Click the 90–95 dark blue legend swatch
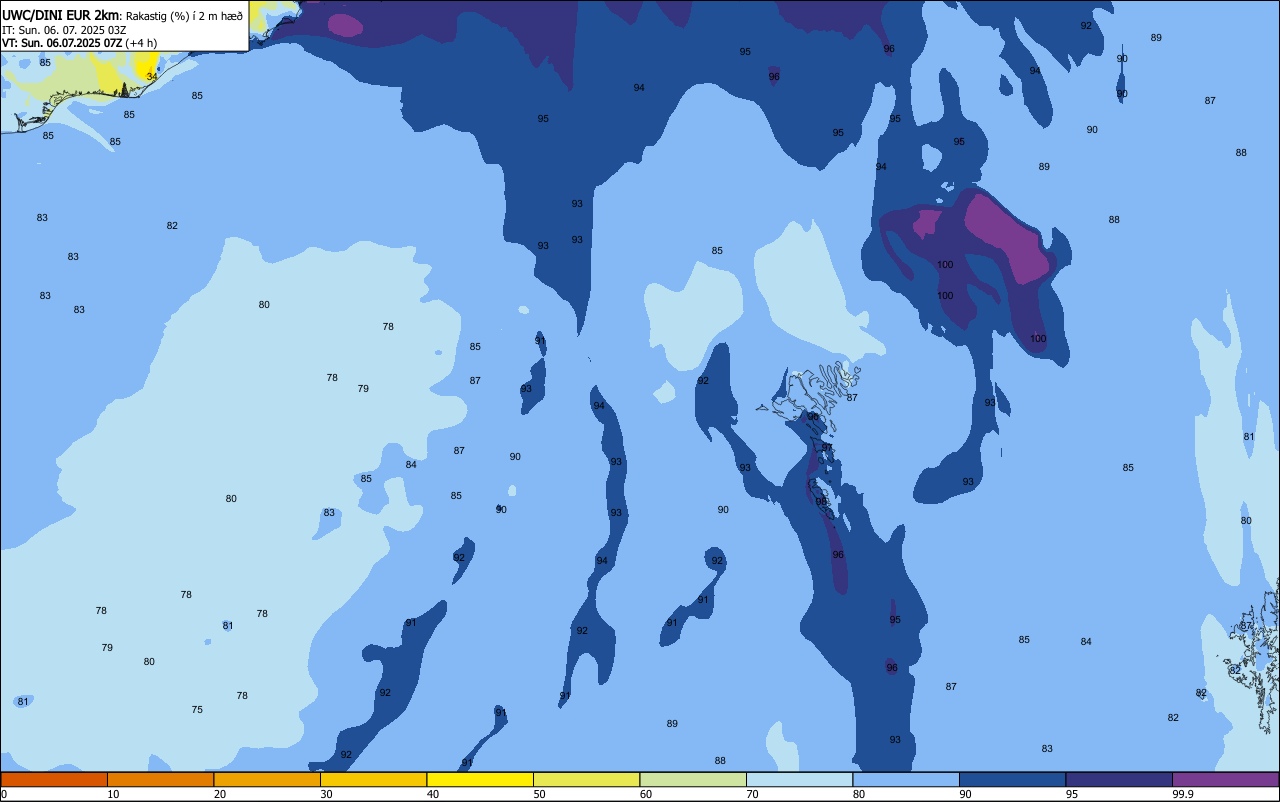Viewport: 1280px width, 802px height. click(x=1012, y=779)
